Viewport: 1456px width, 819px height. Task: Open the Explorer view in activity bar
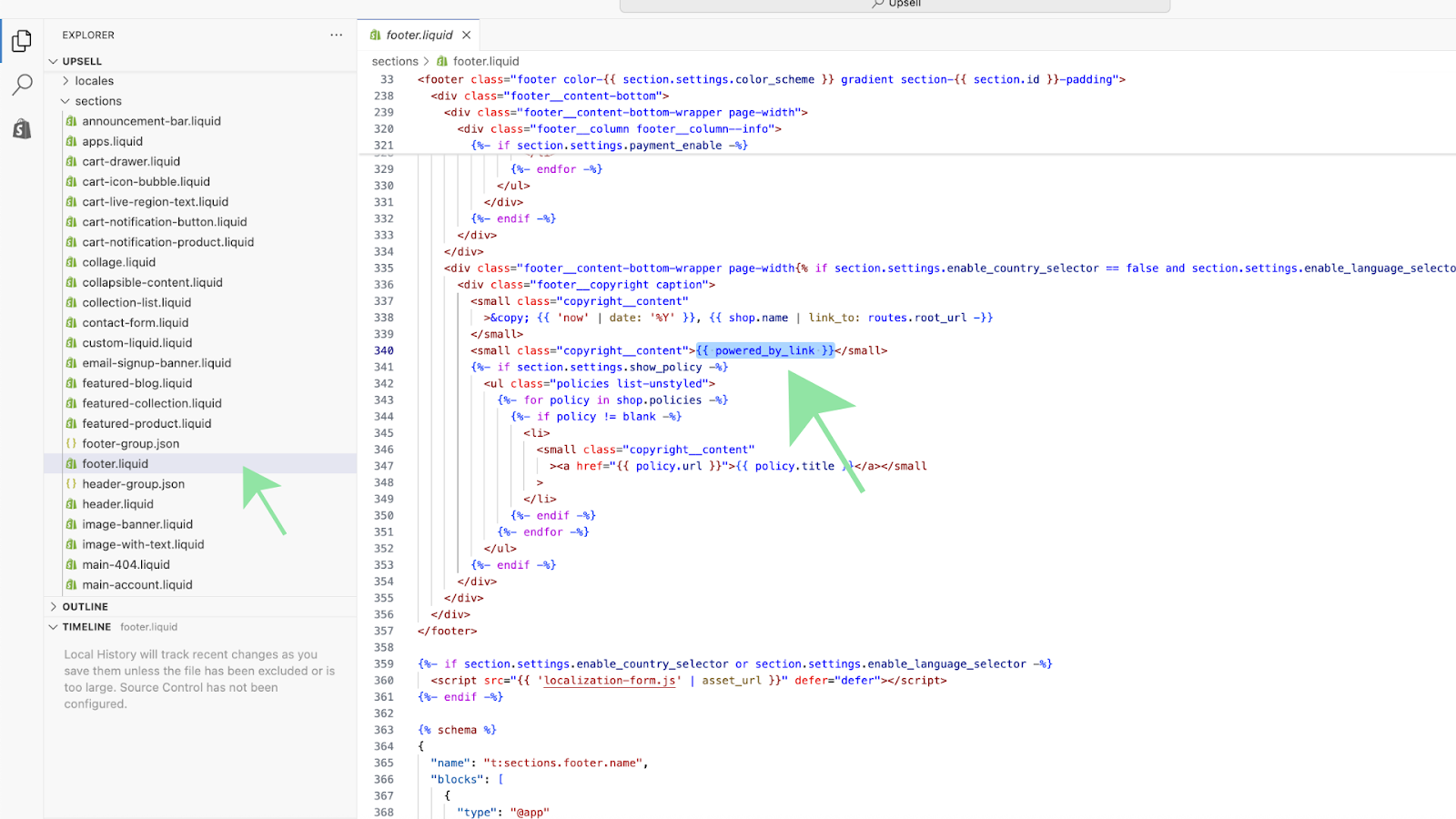(22, 41)
